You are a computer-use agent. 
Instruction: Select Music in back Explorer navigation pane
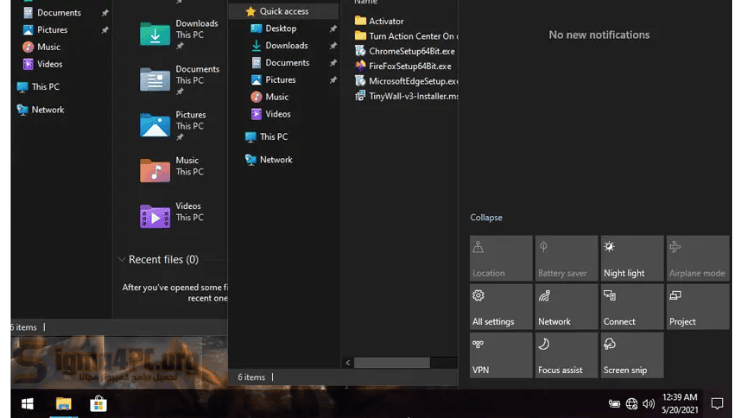click(48, 47)
